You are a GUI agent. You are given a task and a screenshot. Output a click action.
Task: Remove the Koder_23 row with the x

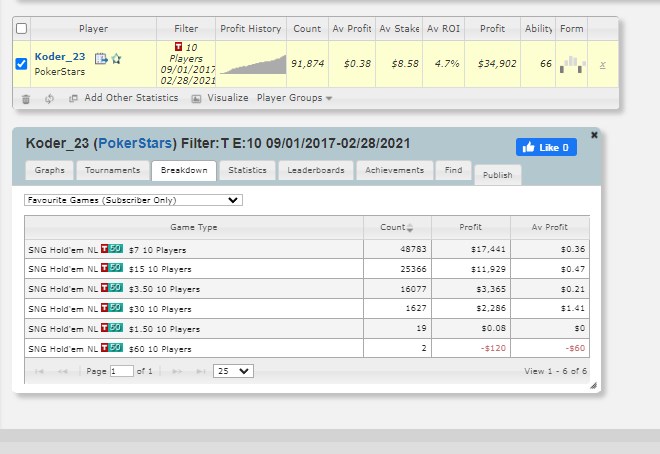click(x=603, y=64)
